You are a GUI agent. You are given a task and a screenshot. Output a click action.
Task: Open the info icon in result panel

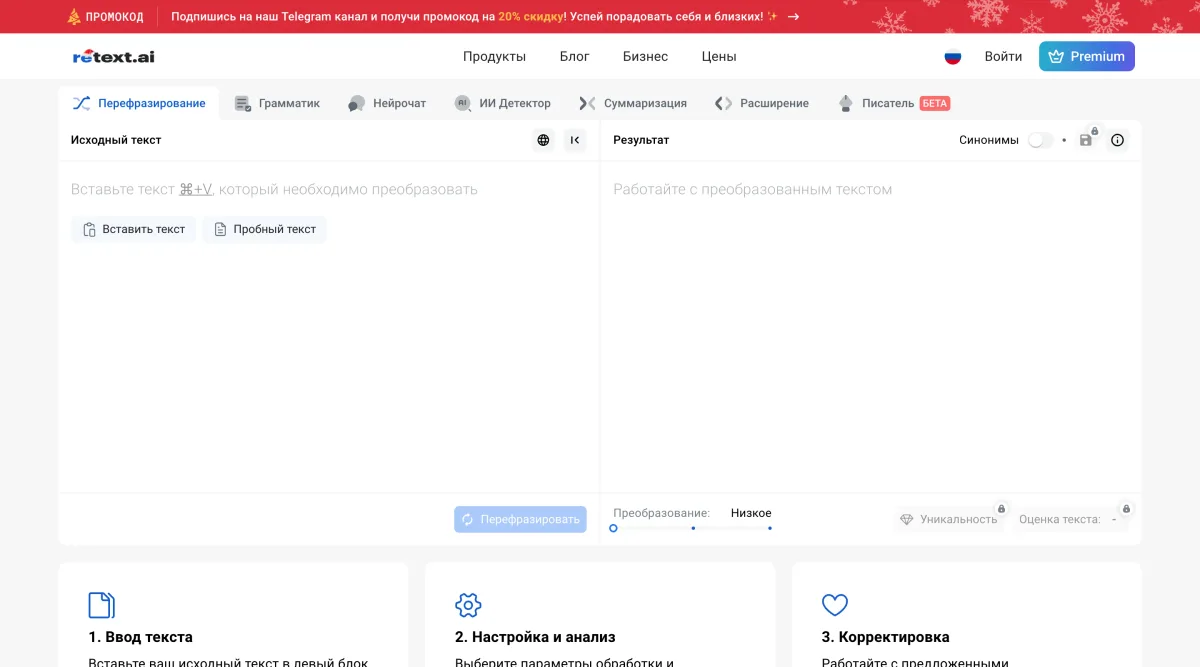pyautogui.click(x=1118, y=140)
